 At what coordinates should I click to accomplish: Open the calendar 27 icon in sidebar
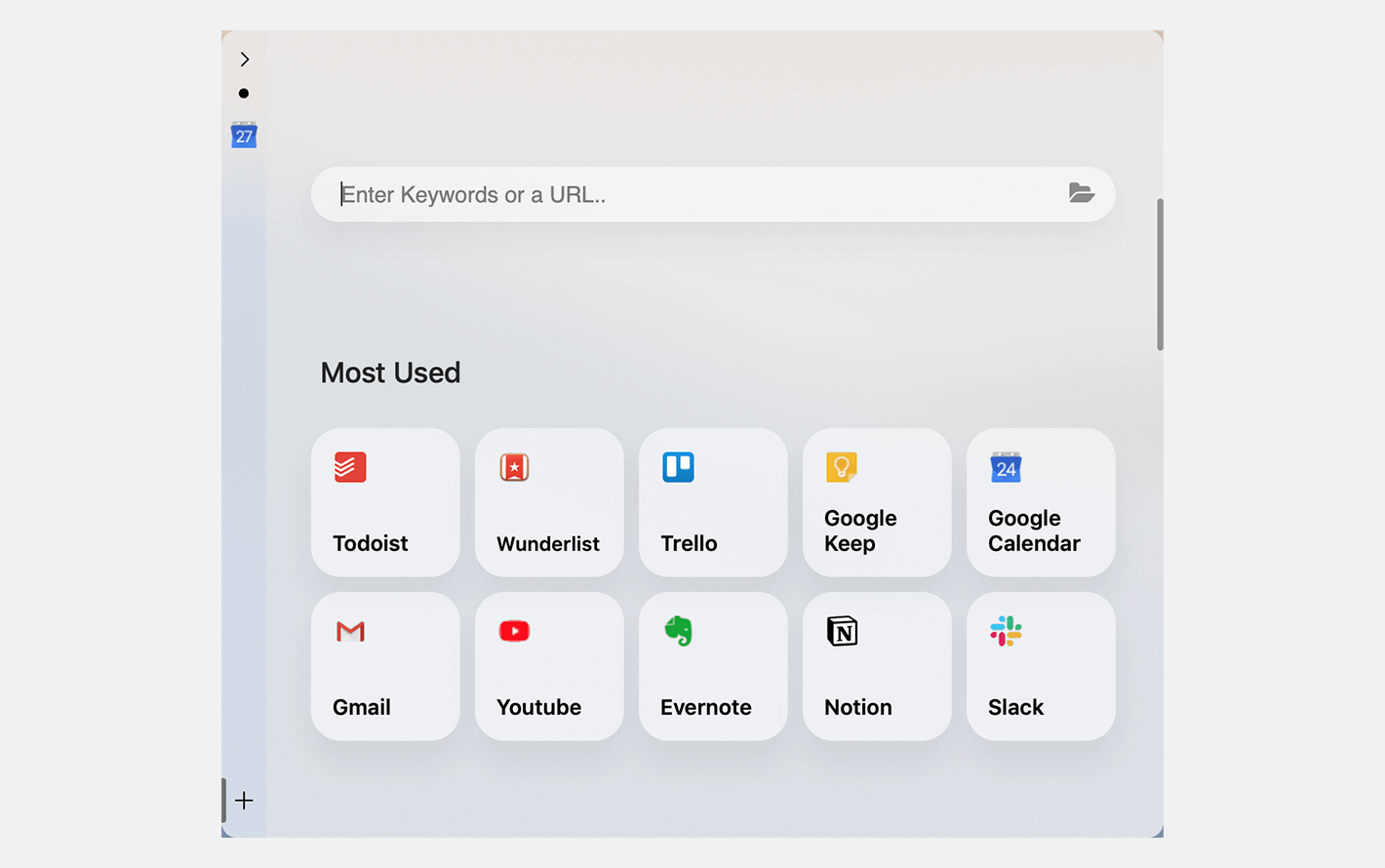244,135
